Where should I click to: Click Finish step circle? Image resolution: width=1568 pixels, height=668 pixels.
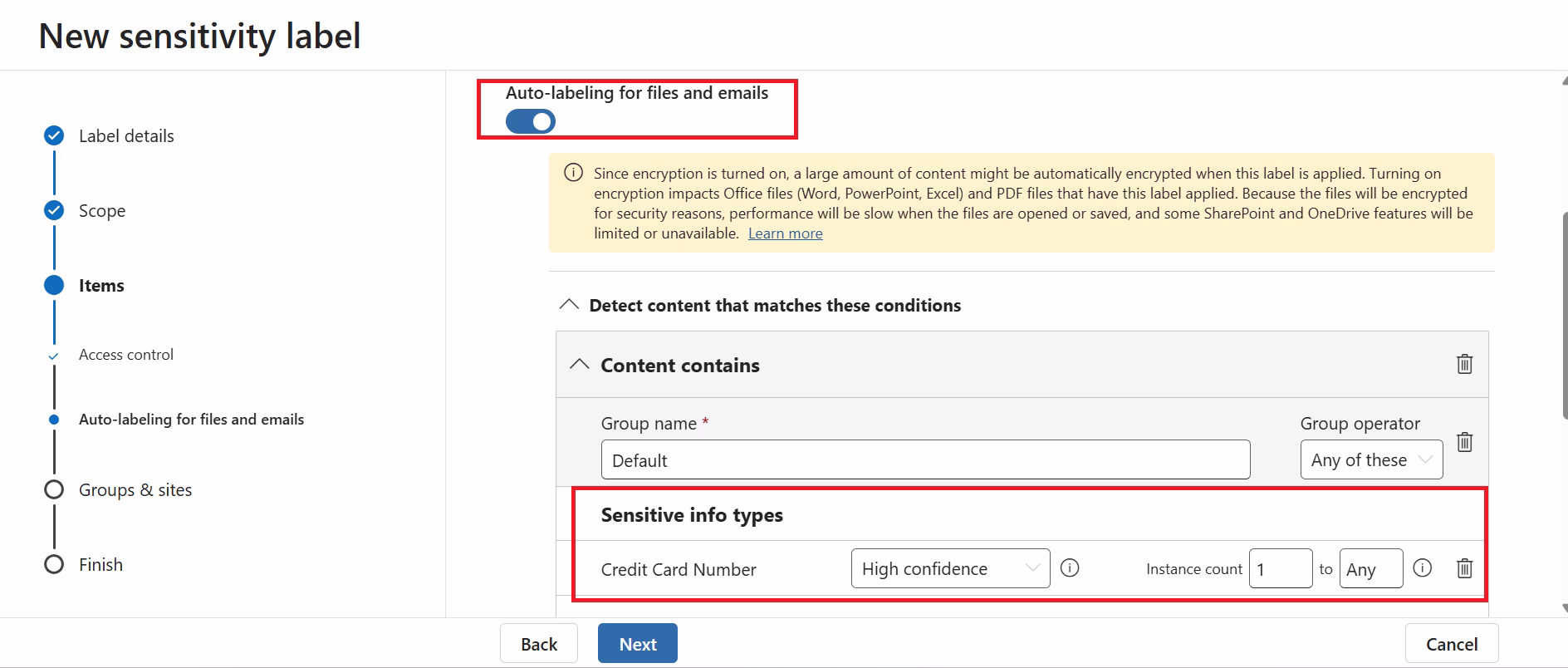(54, 564)
